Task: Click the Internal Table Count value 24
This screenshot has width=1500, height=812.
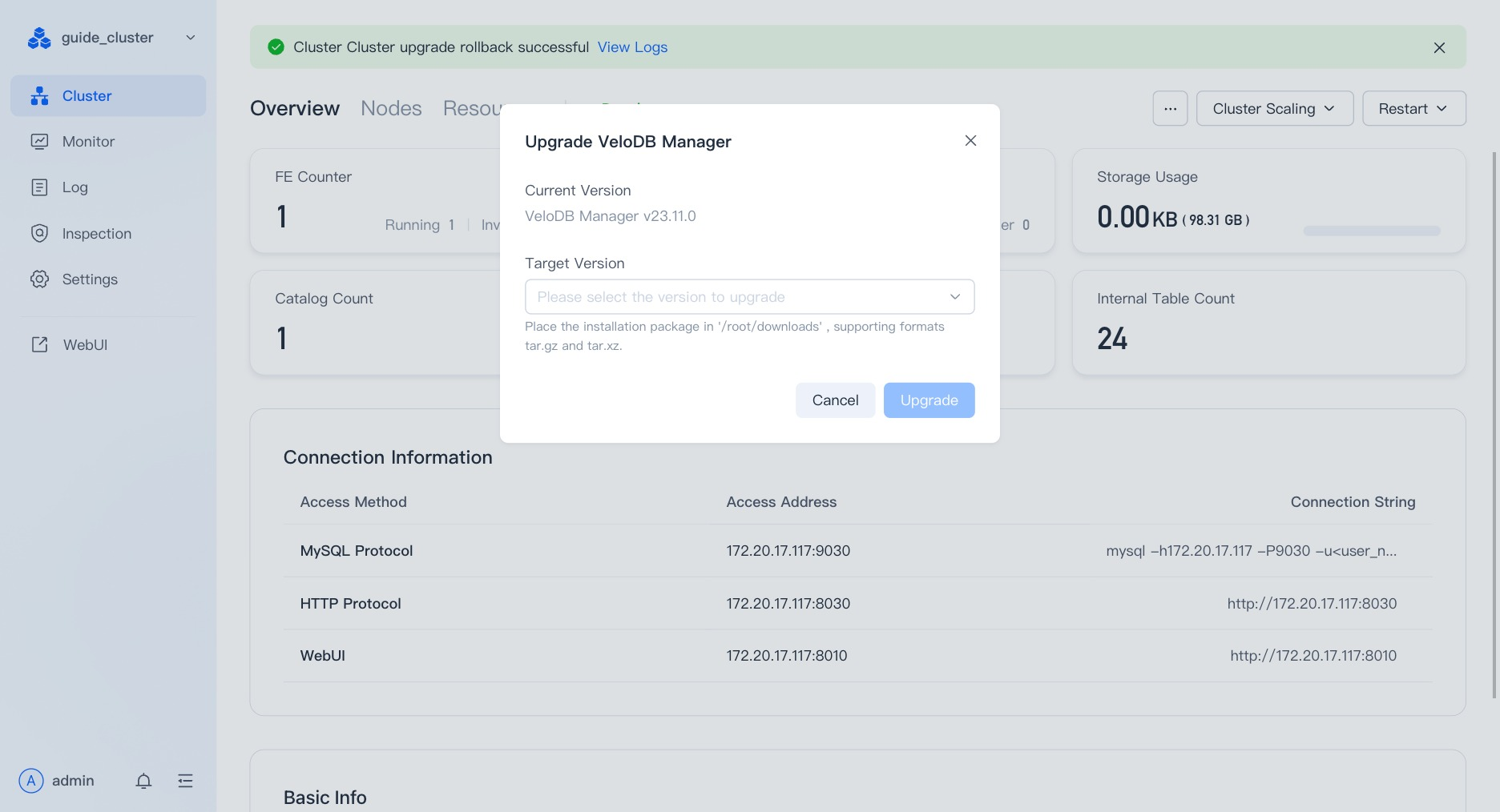Action: click(x=1112, y=339)
